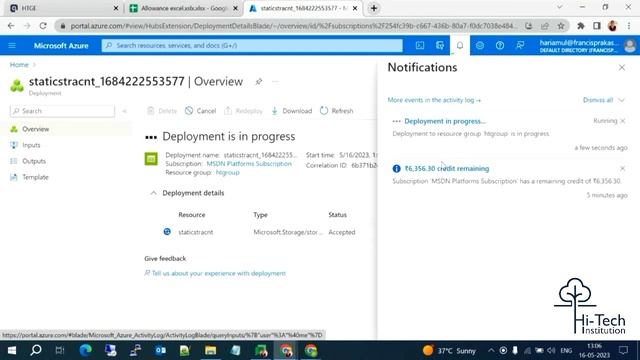Open the Chrome three-dot menu

pos(629,26)
